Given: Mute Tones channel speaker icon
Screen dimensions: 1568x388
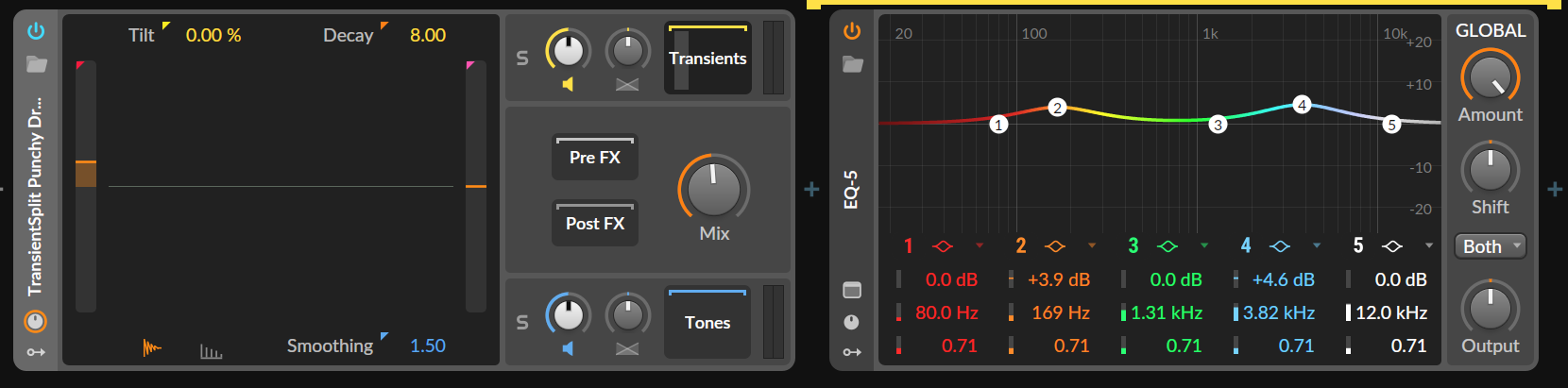Looking at the screenshot, I should [568, 348].
